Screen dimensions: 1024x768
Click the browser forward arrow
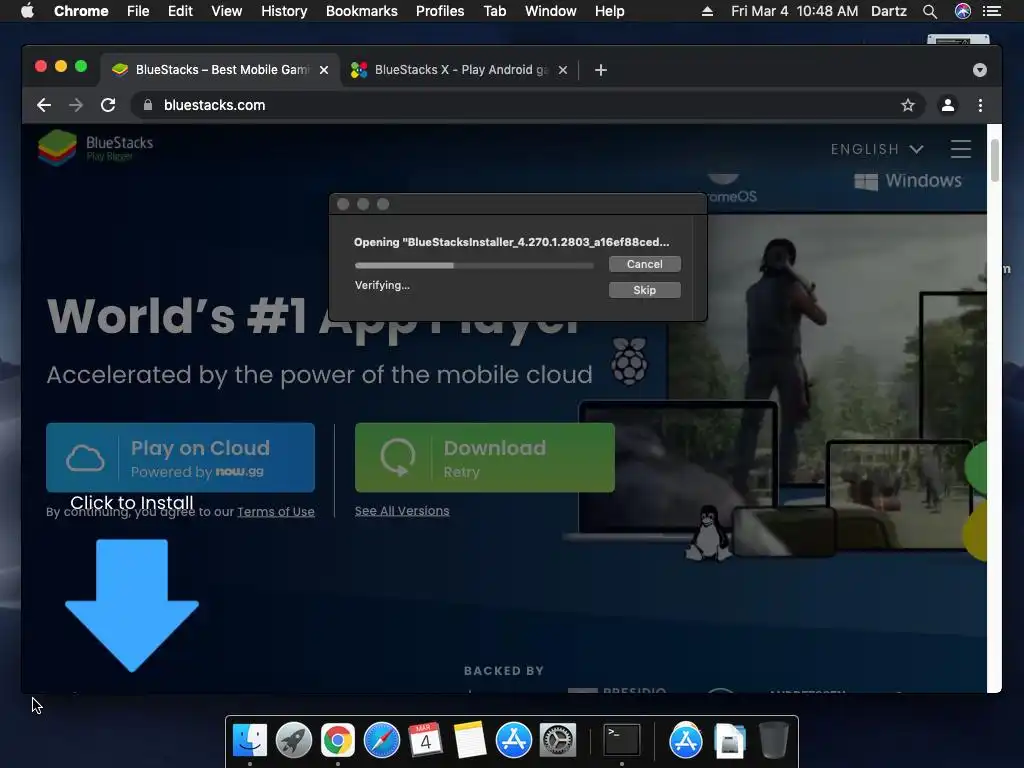pyautogui.click(x=76, y=105)
